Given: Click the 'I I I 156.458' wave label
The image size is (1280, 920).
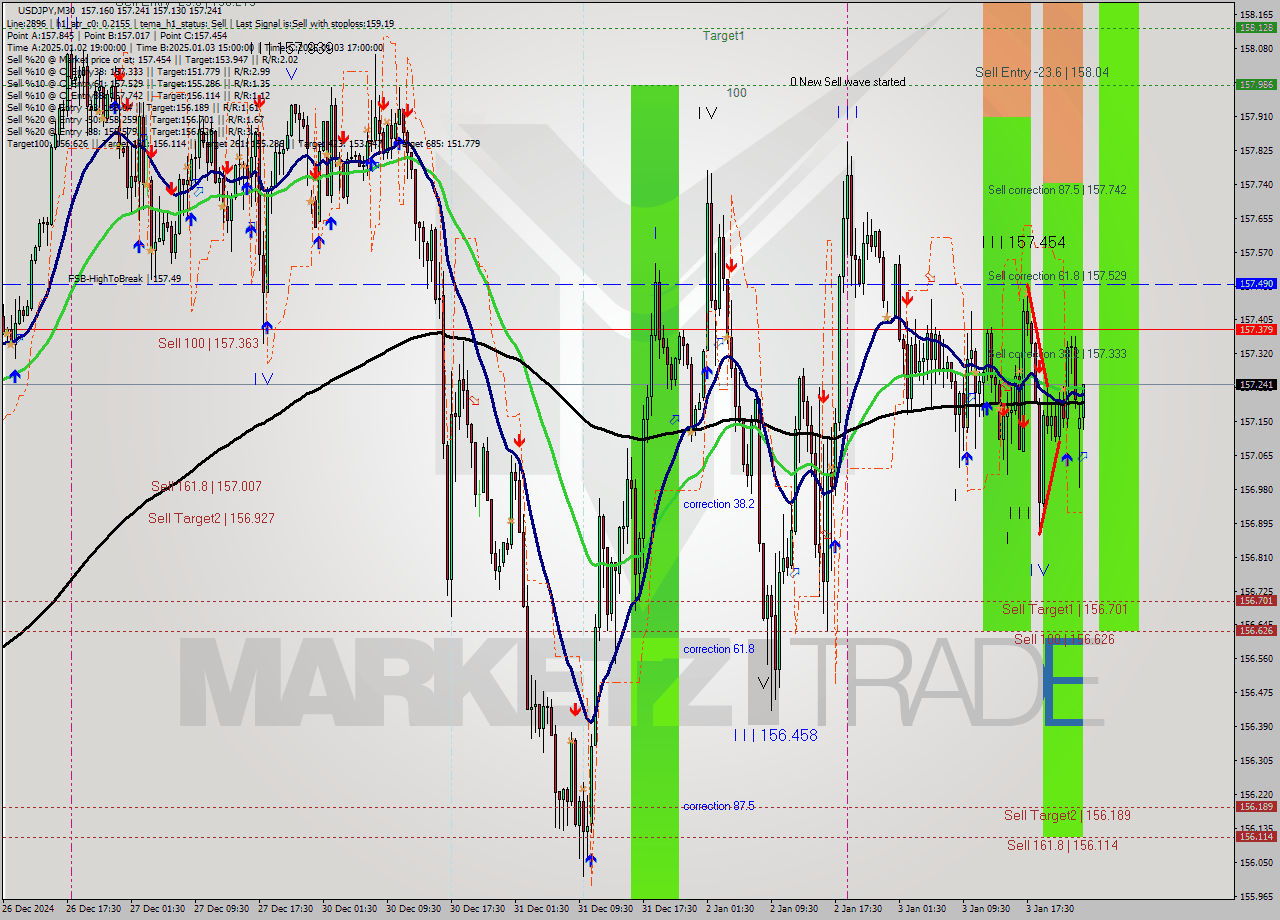Looking at the screenshot, I should 775,736.
